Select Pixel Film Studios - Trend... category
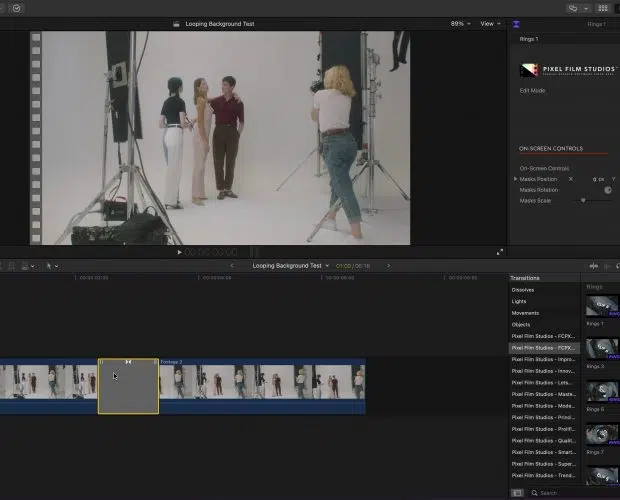 (x=544, y=475)
